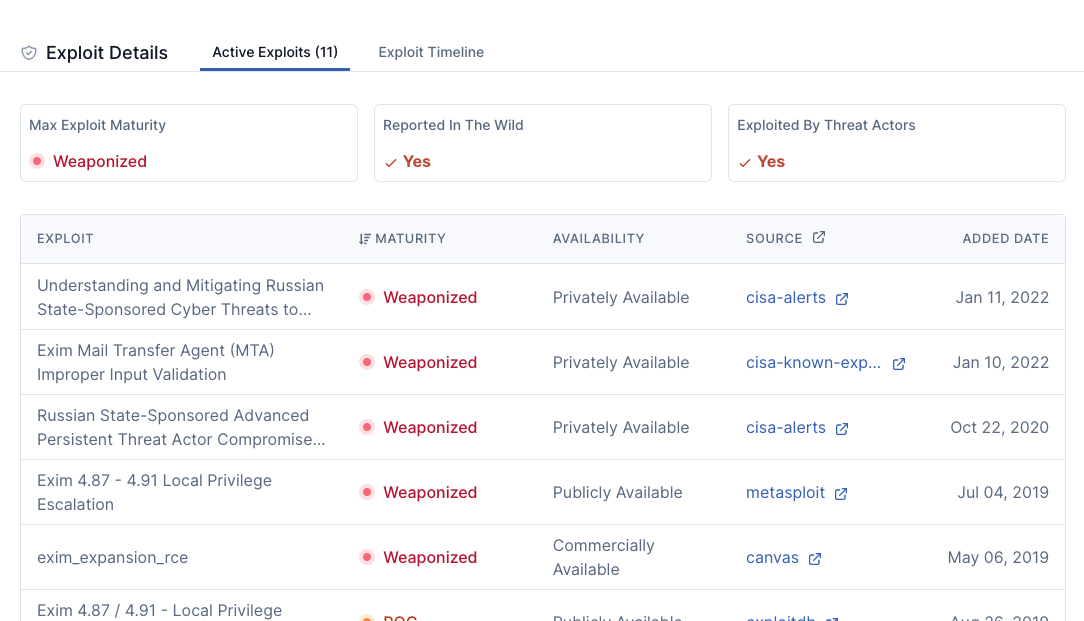The width and height of the screenshot is (1084, 621).
Task: Select 'Understanding and Mitigating Russian State-Sponsored Cyber Threats' row title
Action: (x=180, y=297)
